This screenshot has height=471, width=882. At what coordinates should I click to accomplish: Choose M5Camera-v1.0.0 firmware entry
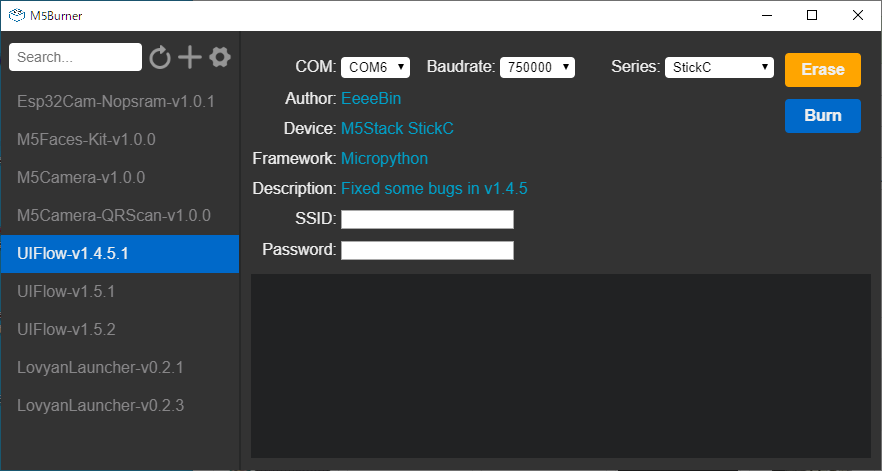120,178
